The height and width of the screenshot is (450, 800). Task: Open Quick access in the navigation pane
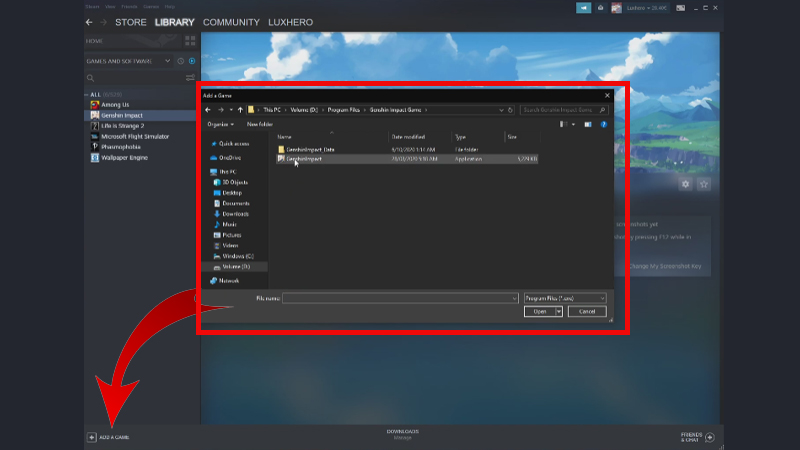point(234,144)
